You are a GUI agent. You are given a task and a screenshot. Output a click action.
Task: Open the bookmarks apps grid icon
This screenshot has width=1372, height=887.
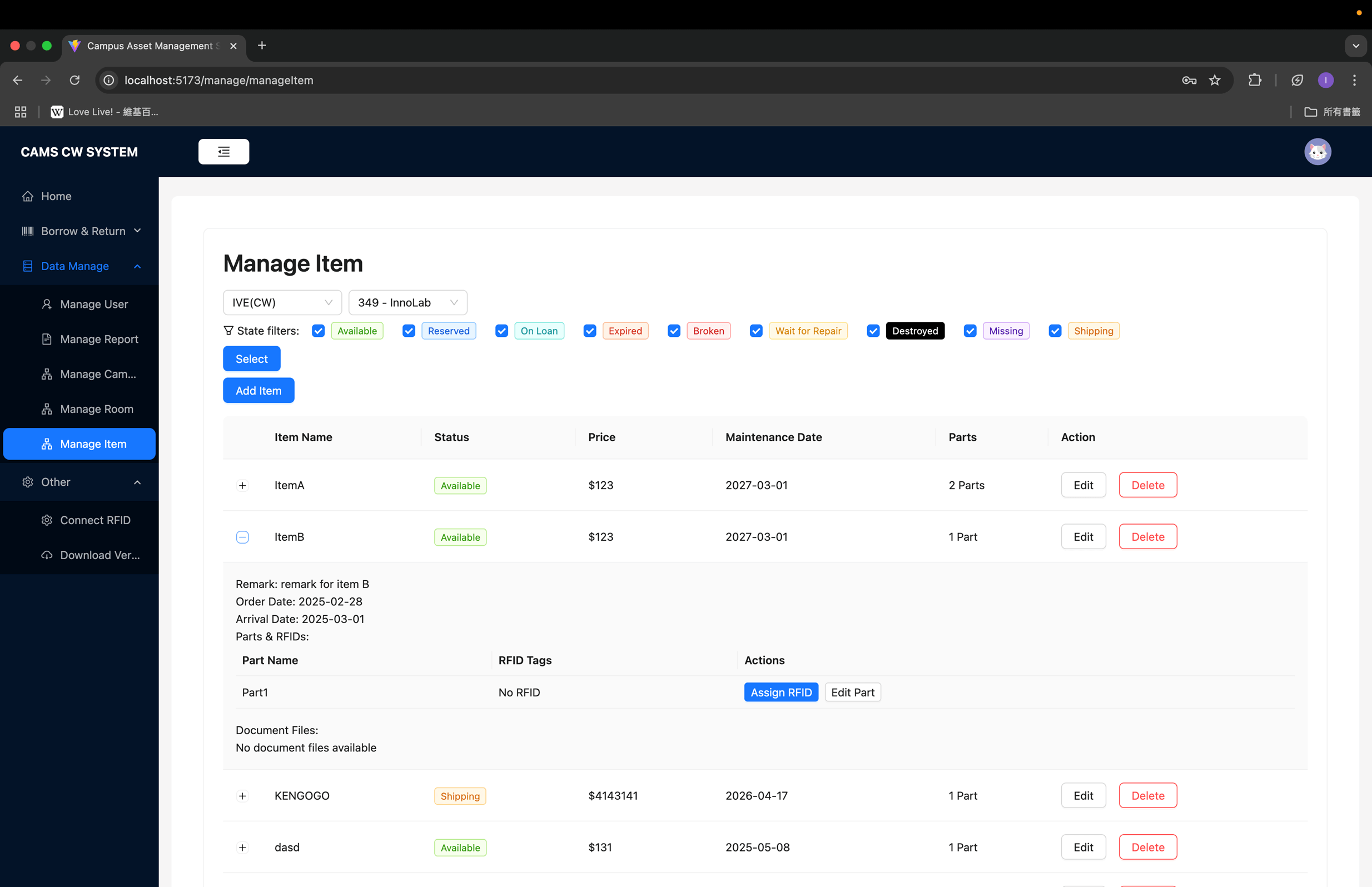tap(21, 112)
